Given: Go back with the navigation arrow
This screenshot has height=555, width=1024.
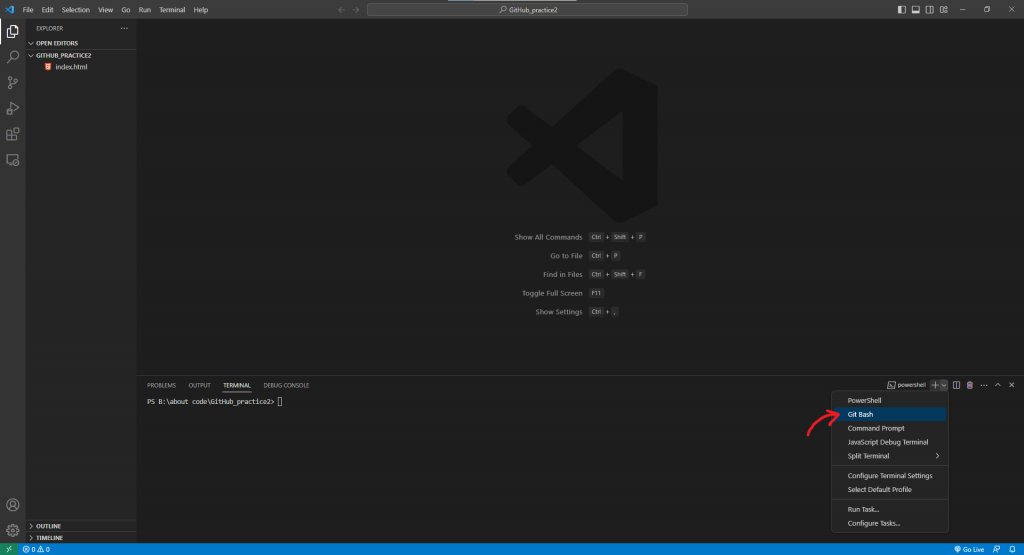Looking at the screenshot, I should 342,10.
